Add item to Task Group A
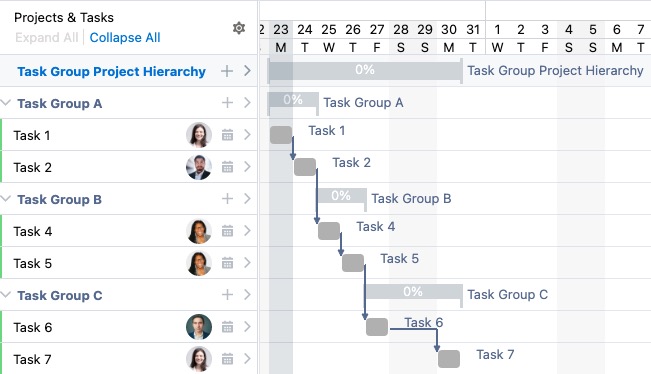Viewport: 651px width, 374px height. 227,103
